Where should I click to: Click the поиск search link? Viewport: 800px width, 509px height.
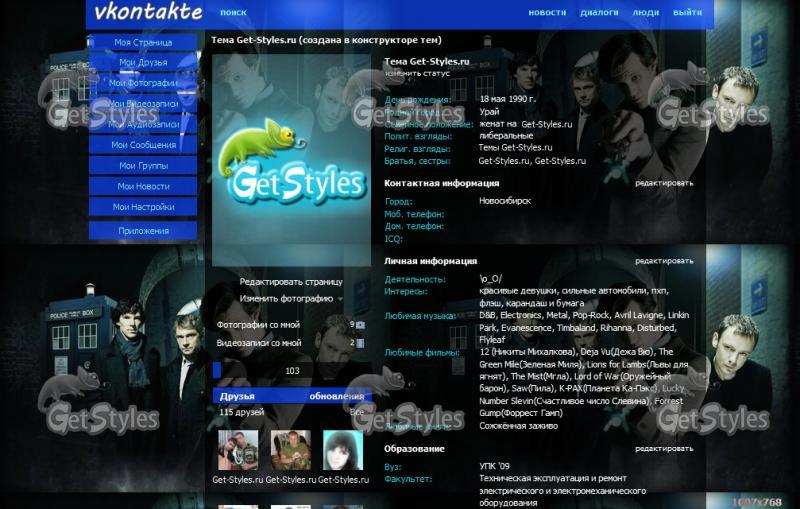[233, 13]
